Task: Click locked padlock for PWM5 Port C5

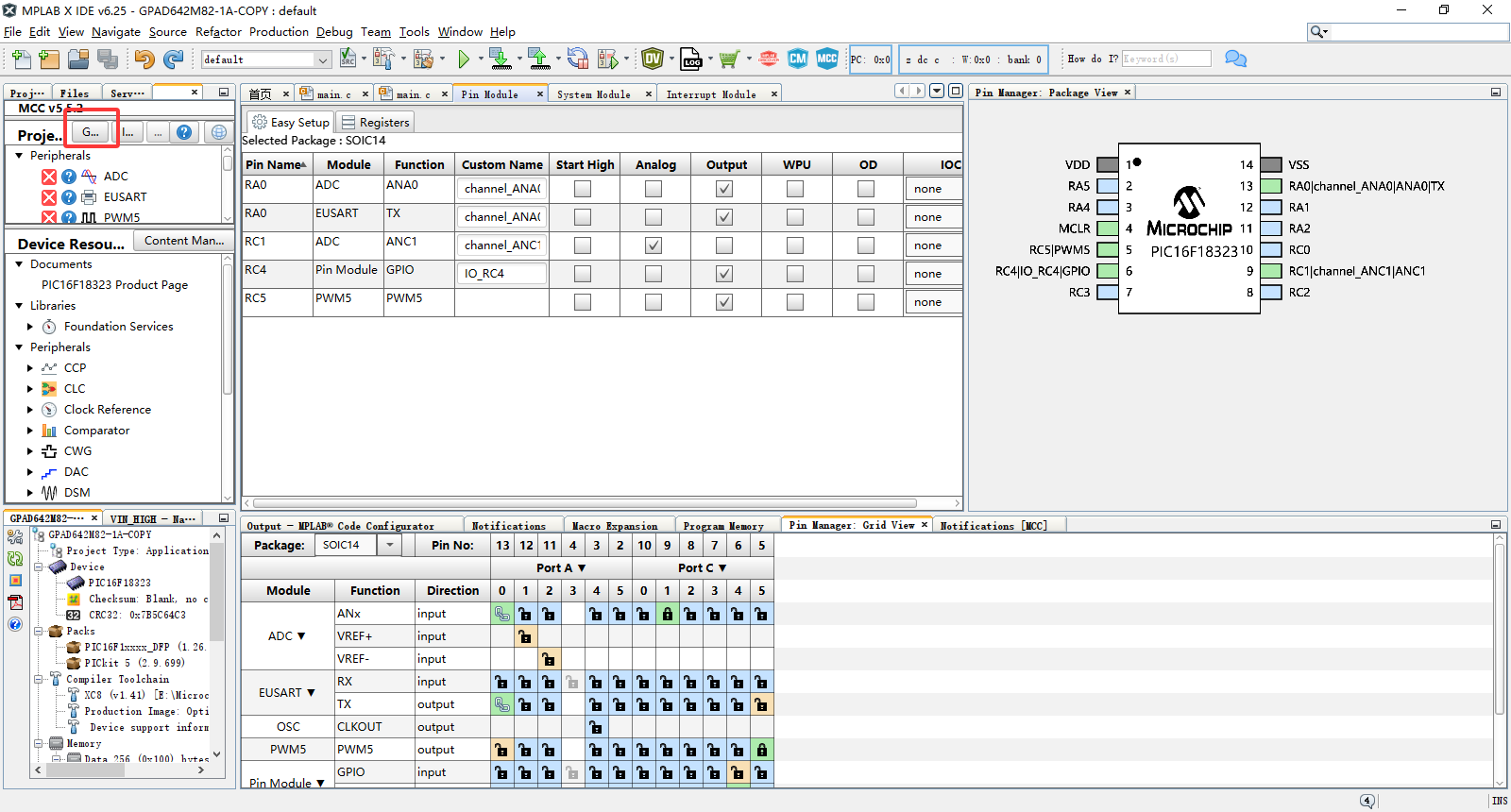Action: [762, 750]
